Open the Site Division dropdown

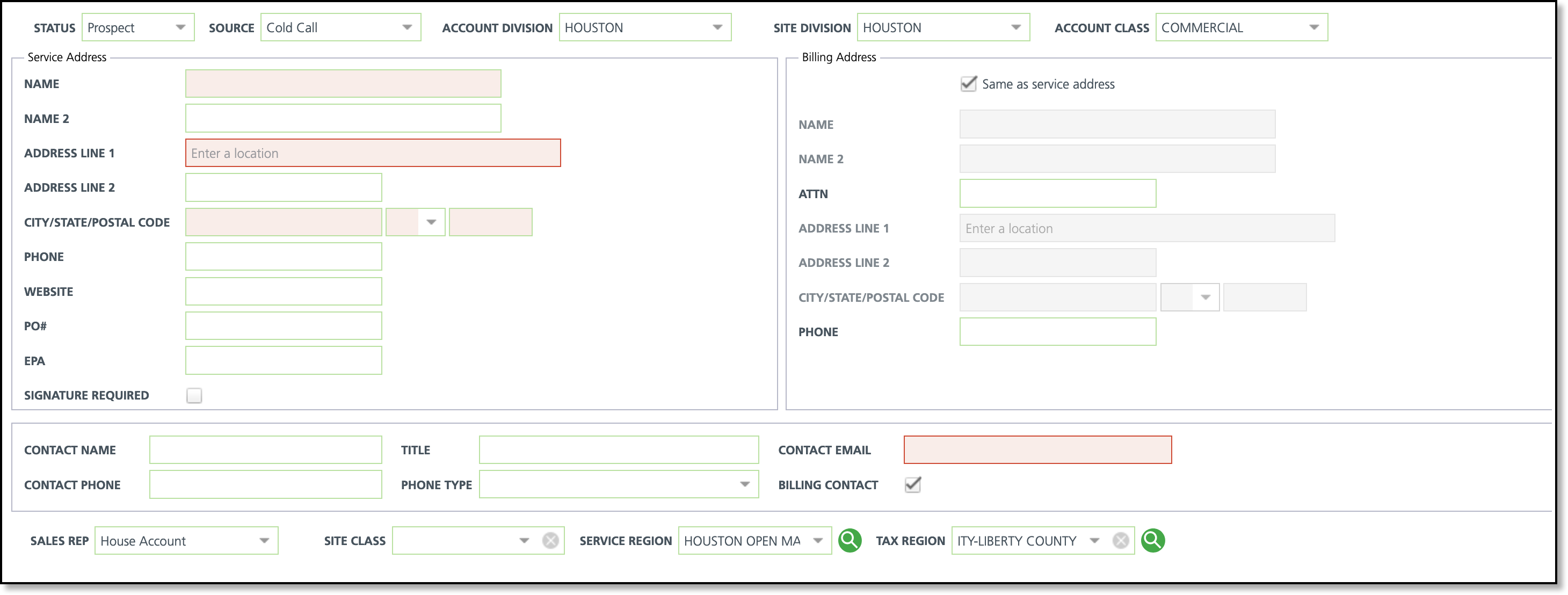[x=1016, y=27]
